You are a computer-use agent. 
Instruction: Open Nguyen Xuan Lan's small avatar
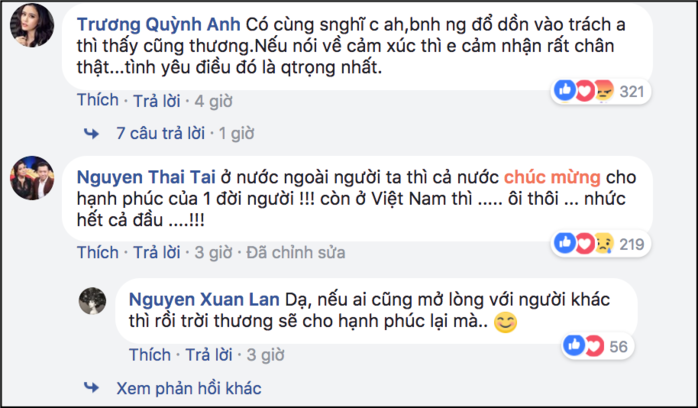pyautogui.click(x=93, y=301)
